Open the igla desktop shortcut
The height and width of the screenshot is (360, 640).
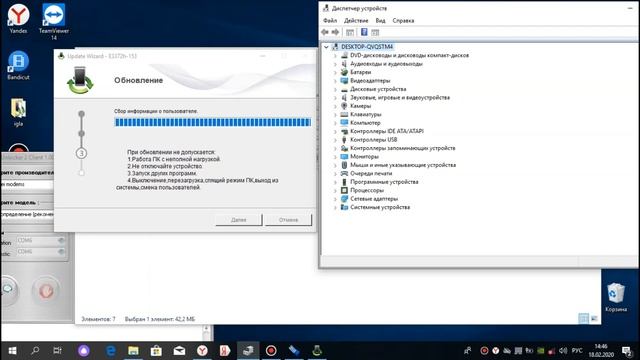tap(18, 112)
